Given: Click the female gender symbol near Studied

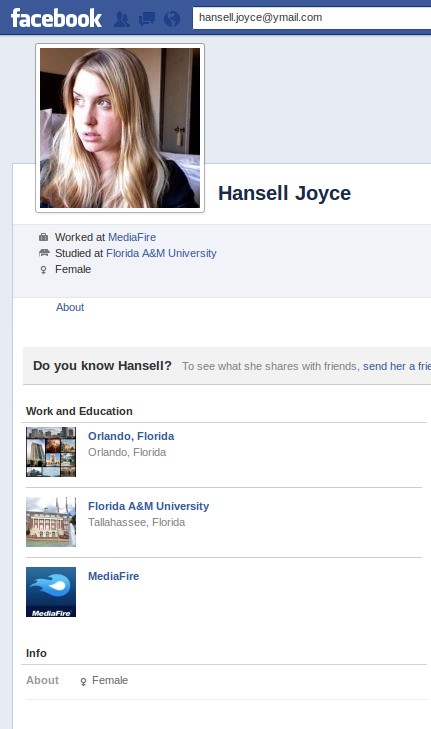Looking at the screenshot, I should click(x=43, y=270).
